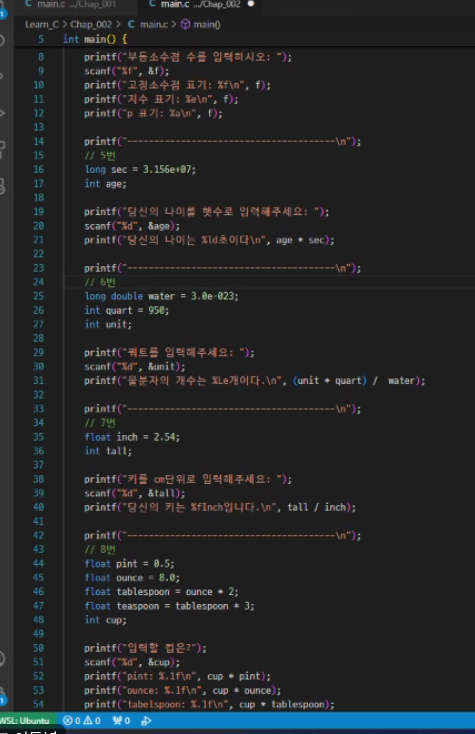
Task: Jump to the sticky 'int main() {' line
Action: tap(95, 39)
